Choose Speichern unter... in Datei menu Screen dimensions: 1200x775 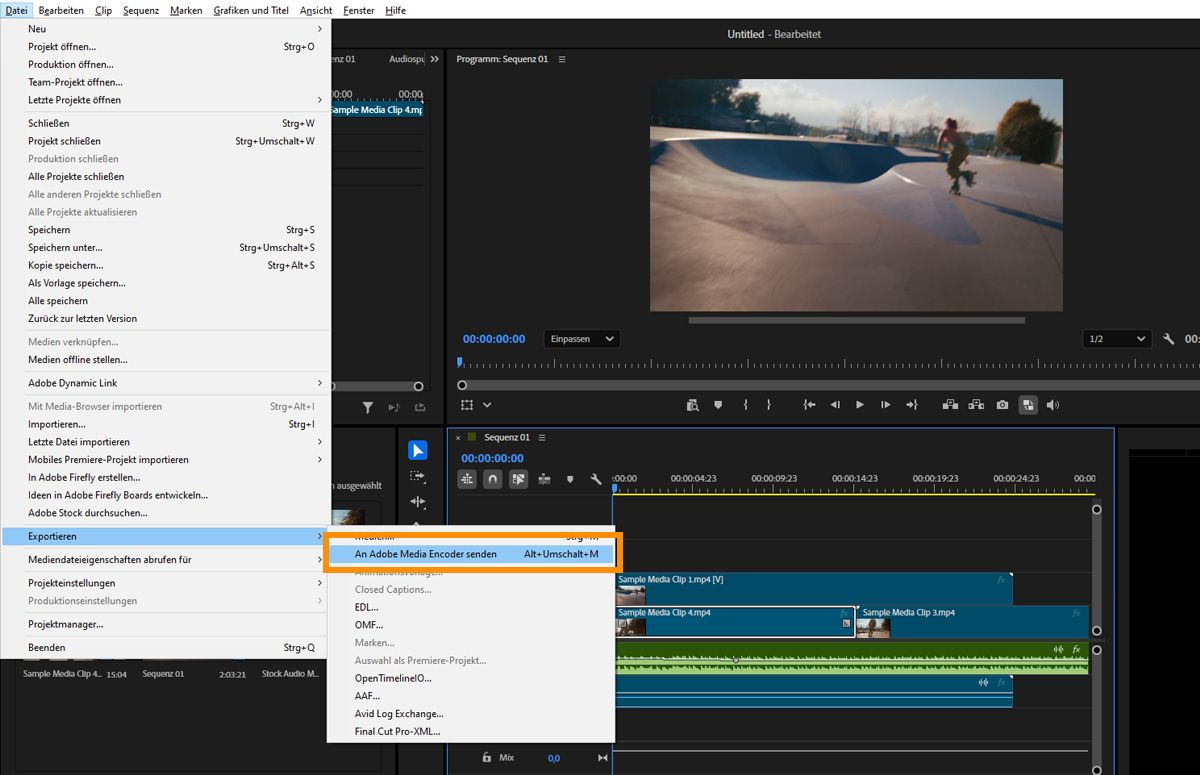[x=166, y=248]
